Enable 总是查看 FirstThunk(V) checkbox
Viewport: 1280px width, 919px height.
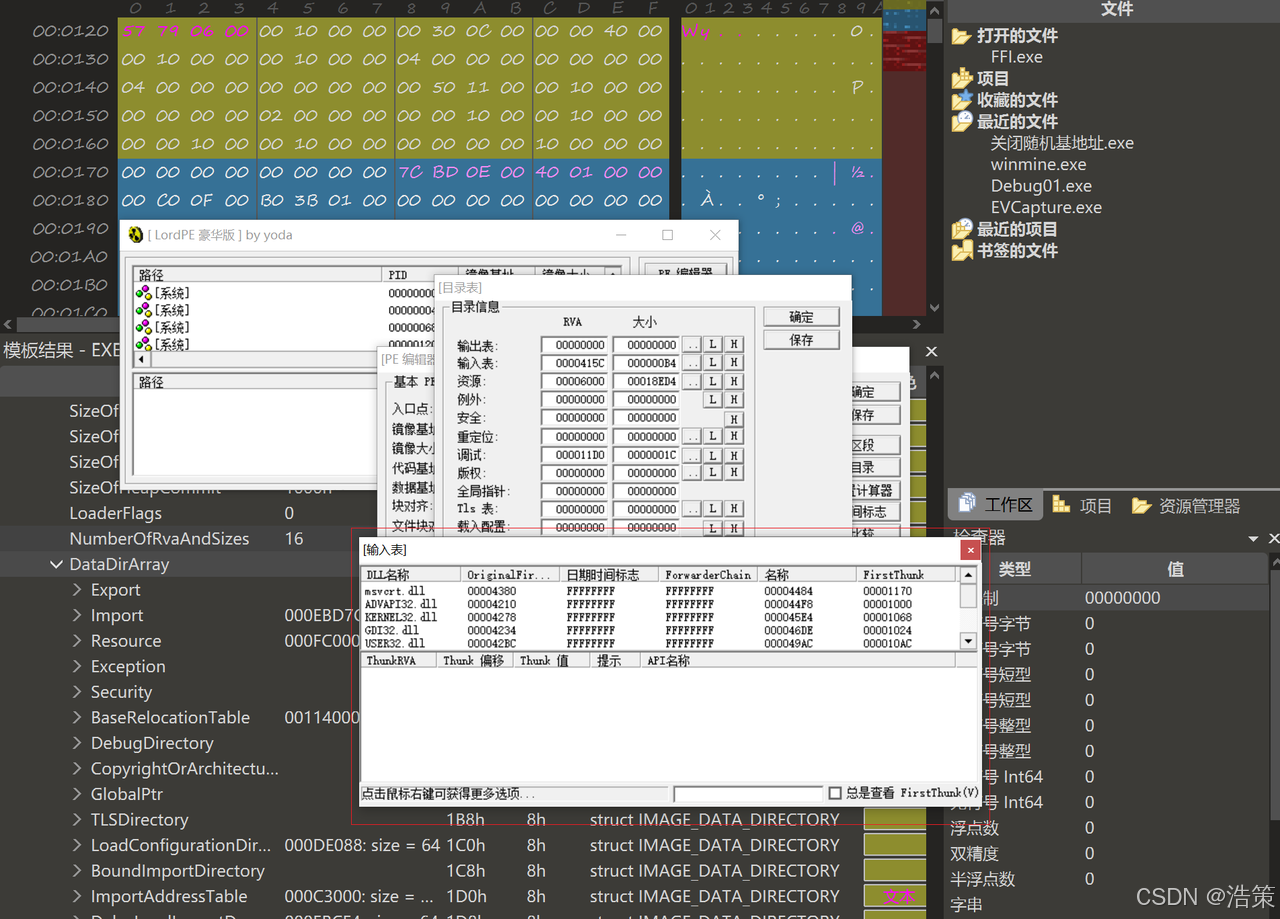pyautogui.click(x=835, y=793)
